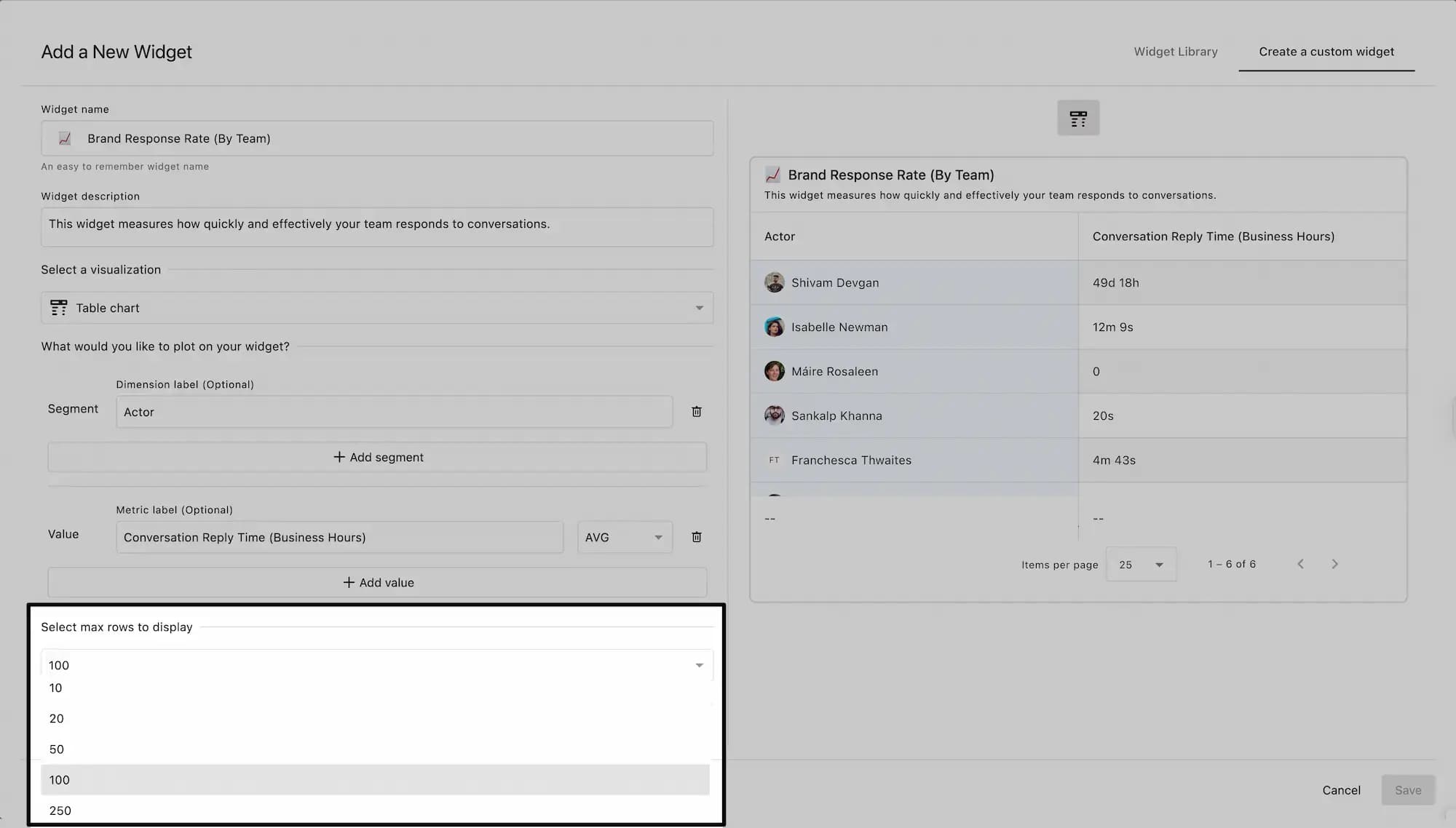Select the Create a custom widget tab

pos(1326,52)
